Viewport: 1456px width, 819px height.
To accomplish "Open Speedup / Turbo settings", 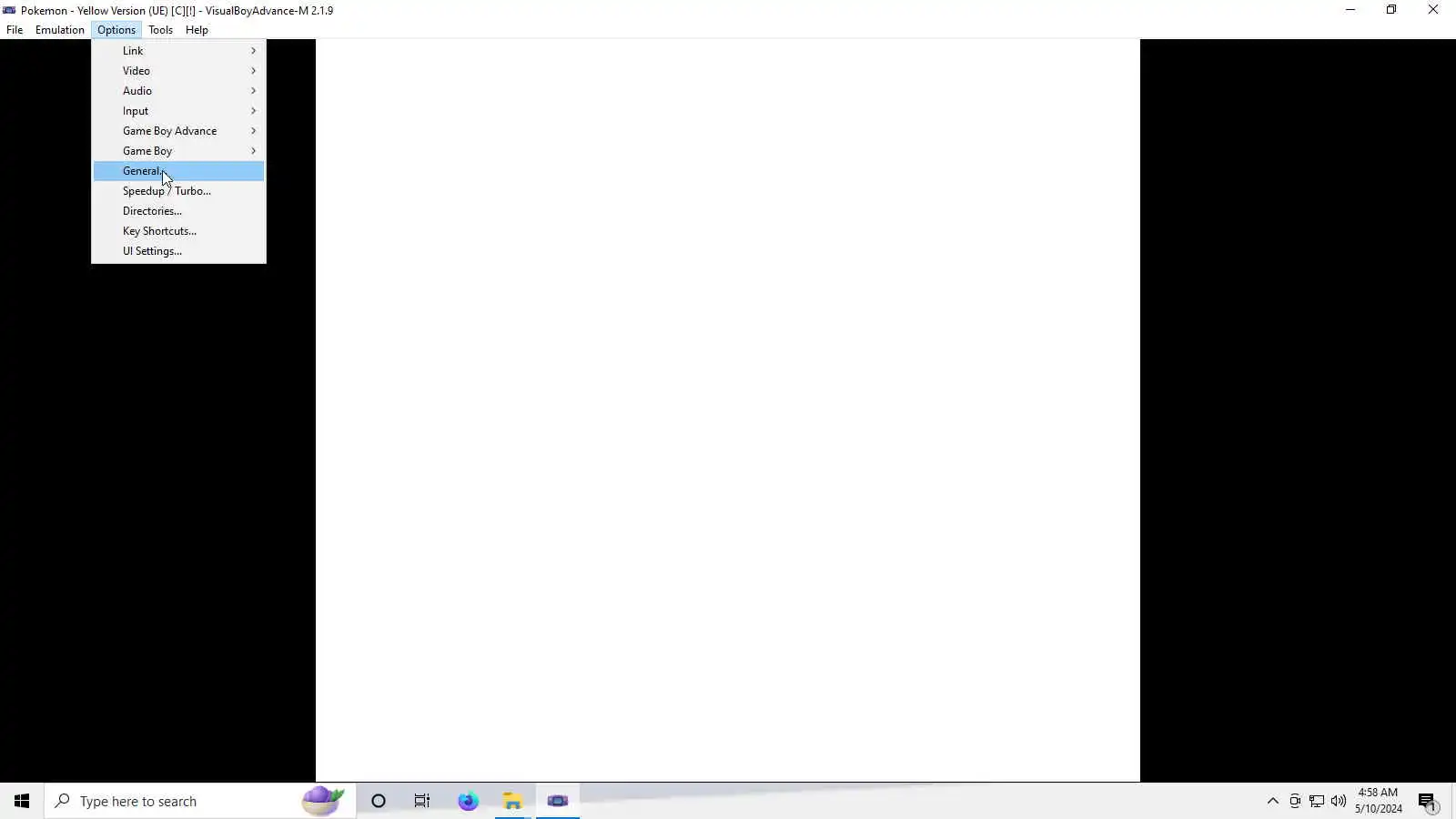I will tap(178, 191).
